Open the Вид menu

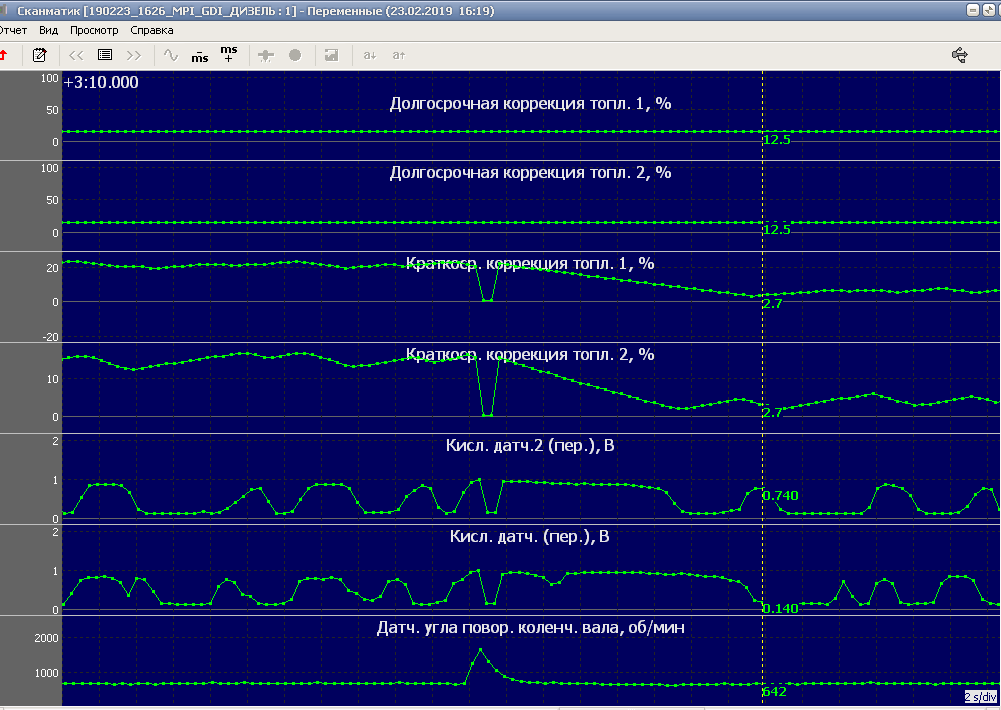pos(48,30)
